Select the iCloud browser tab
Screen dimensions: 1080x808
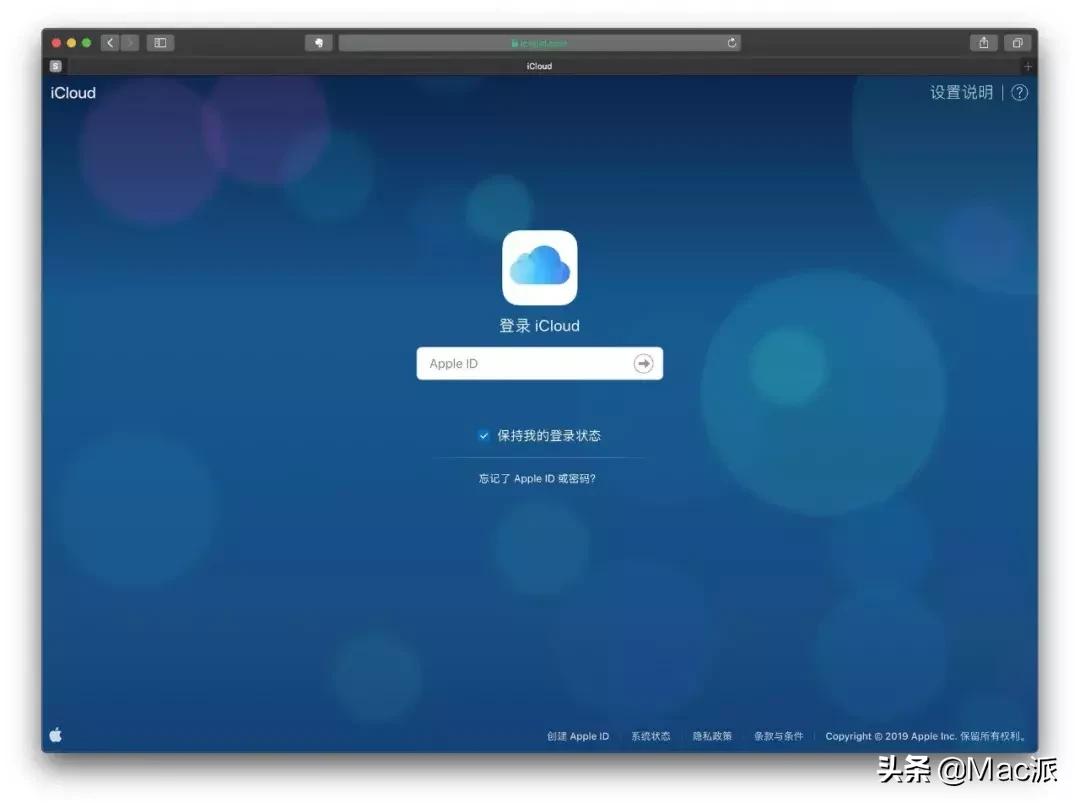tap(539, 66)
